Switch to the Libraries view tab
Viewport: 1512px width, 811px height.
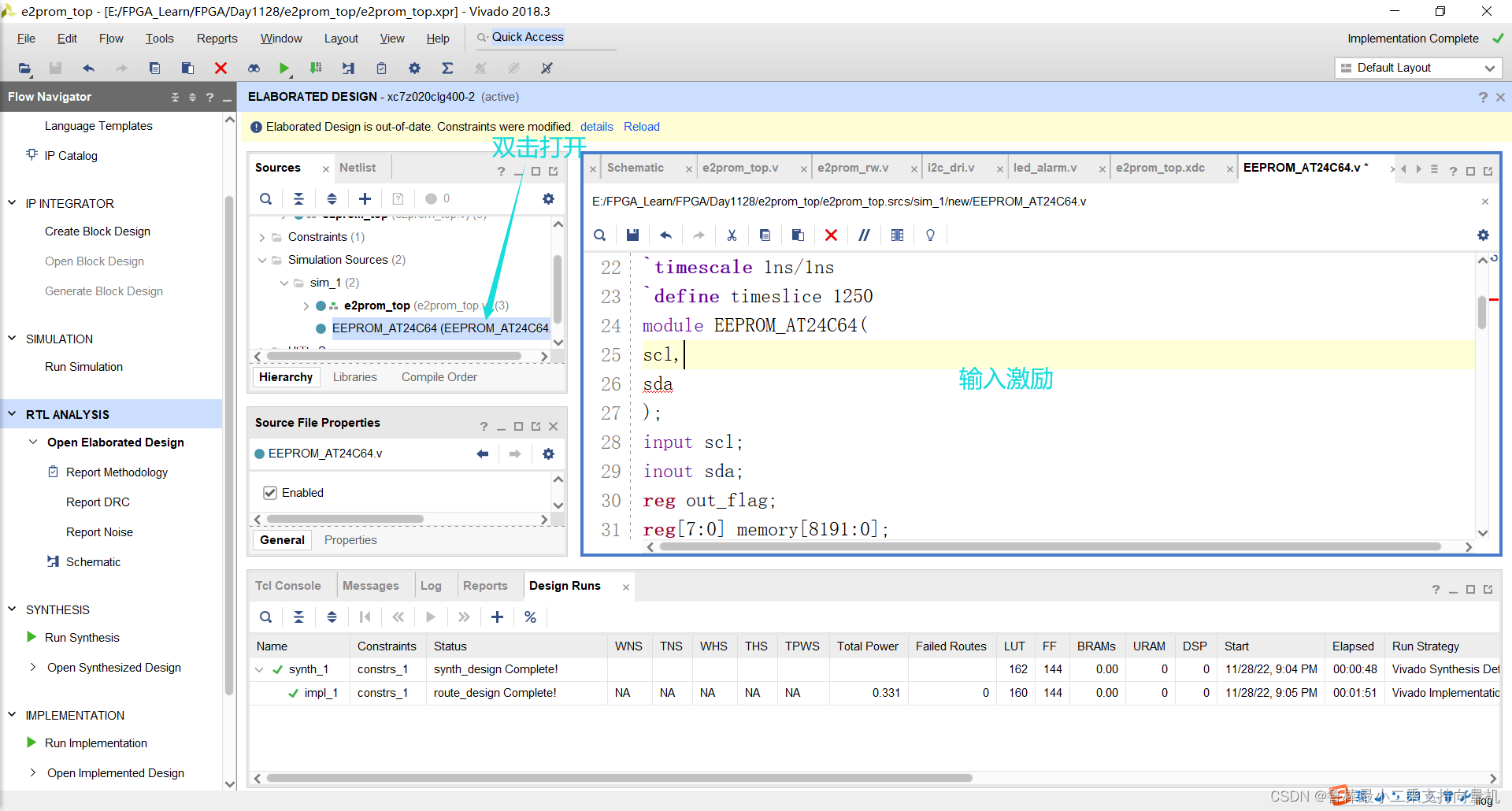[x=354, y=377]
